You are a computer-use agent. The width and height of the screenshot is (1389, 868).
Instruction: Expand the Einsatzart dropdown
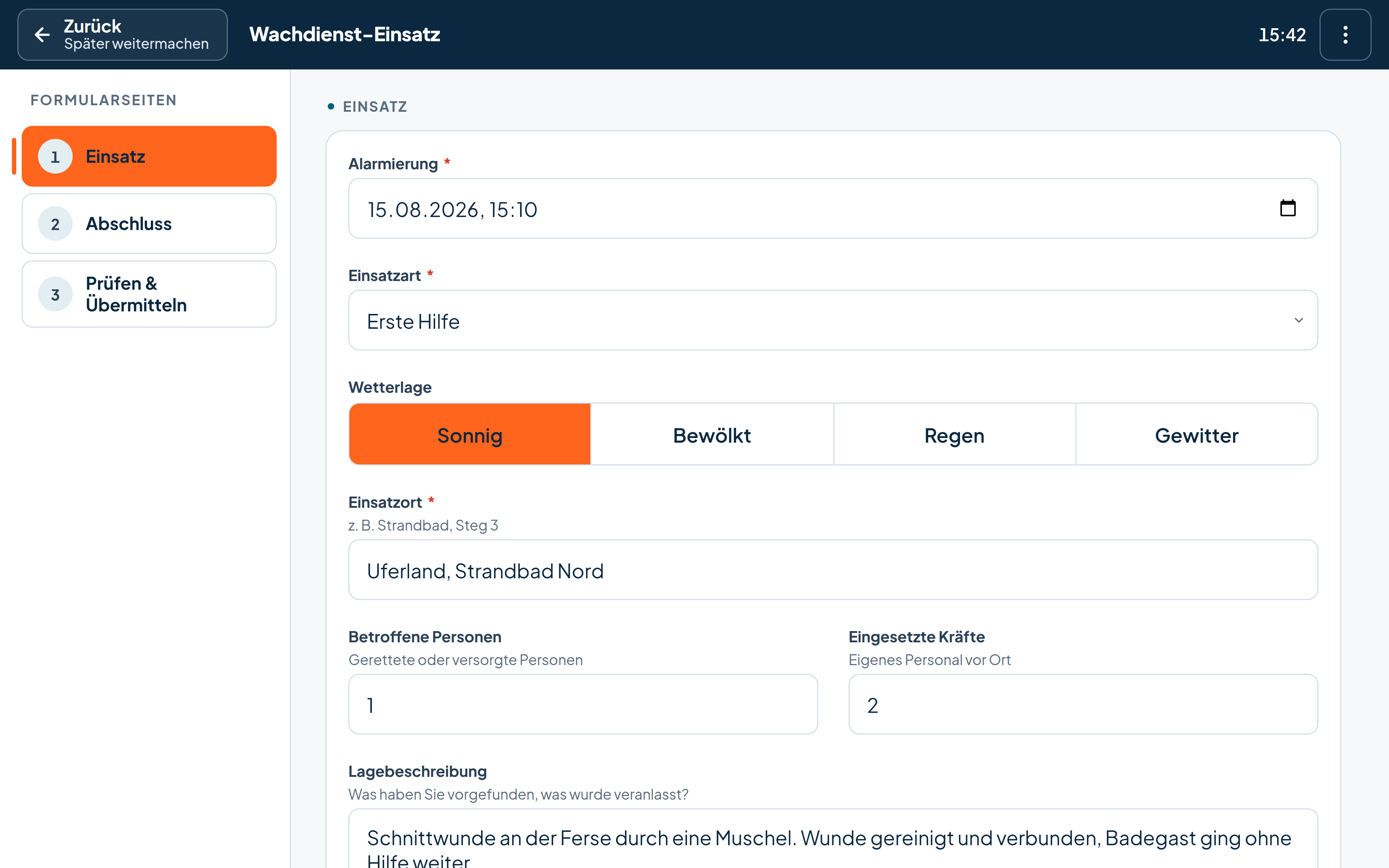[x=833, y=320]
